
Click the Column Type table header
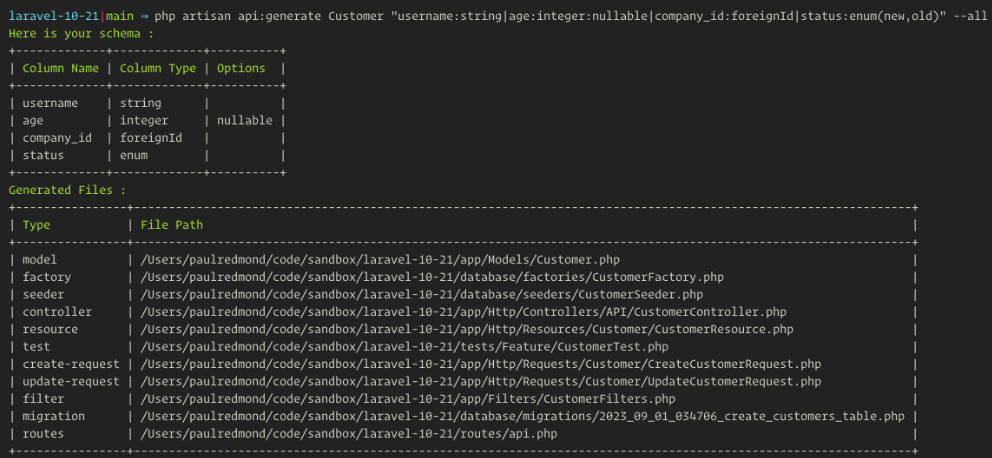click(158, 68)
